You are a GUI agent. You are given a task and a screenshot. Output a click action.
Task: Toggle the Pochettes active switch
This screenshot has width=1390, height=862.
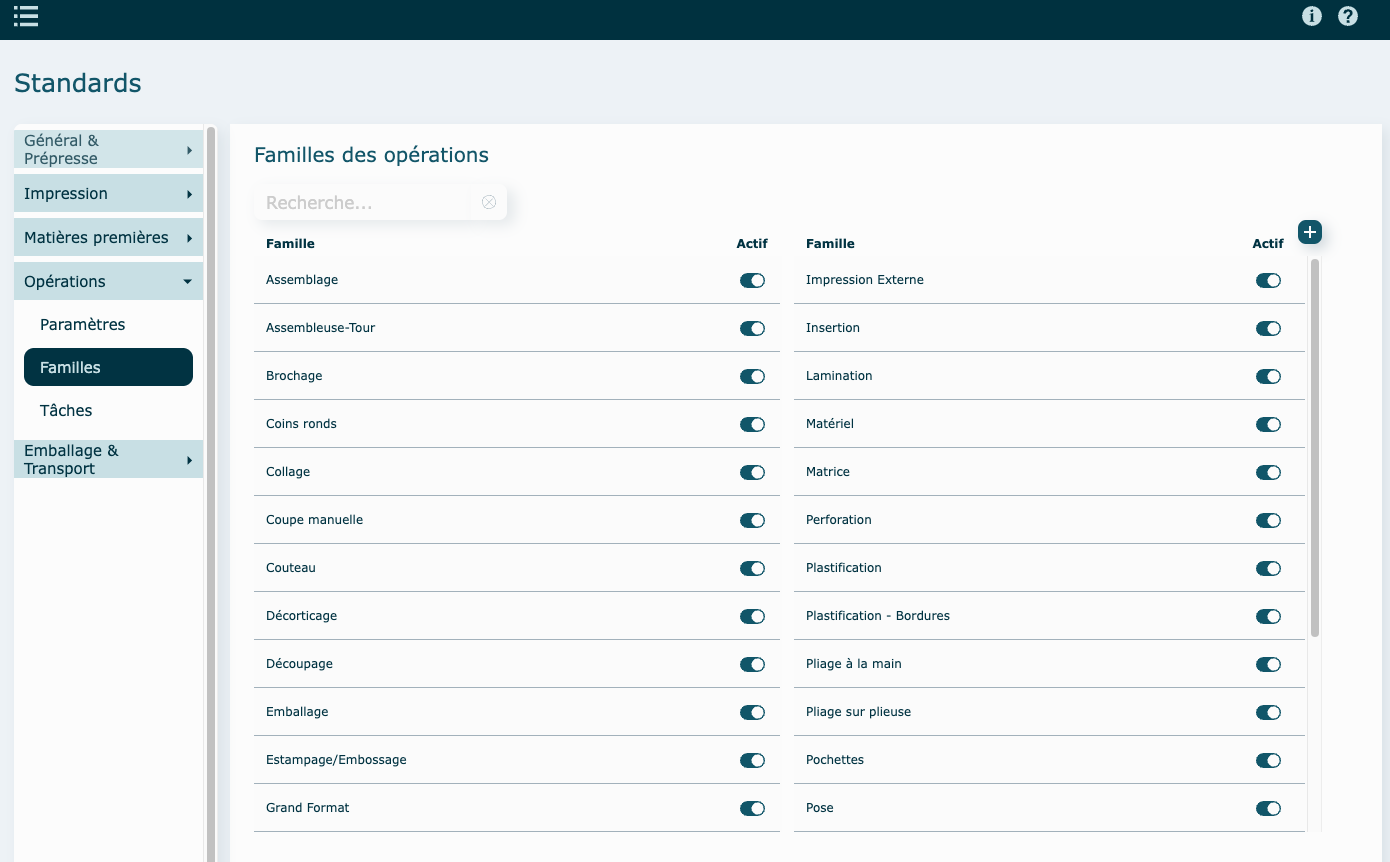(x=1268, y=761)
